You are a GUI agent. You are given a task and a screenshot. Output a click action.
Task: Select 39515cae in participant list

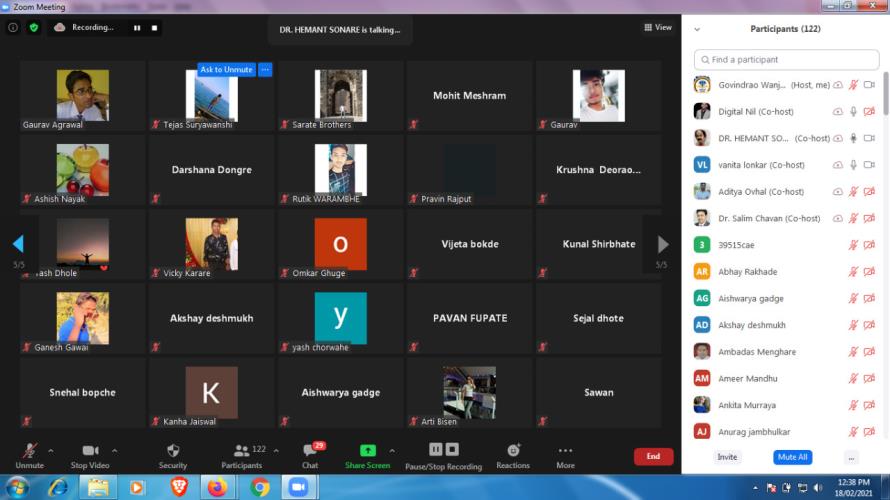[786, 245]
